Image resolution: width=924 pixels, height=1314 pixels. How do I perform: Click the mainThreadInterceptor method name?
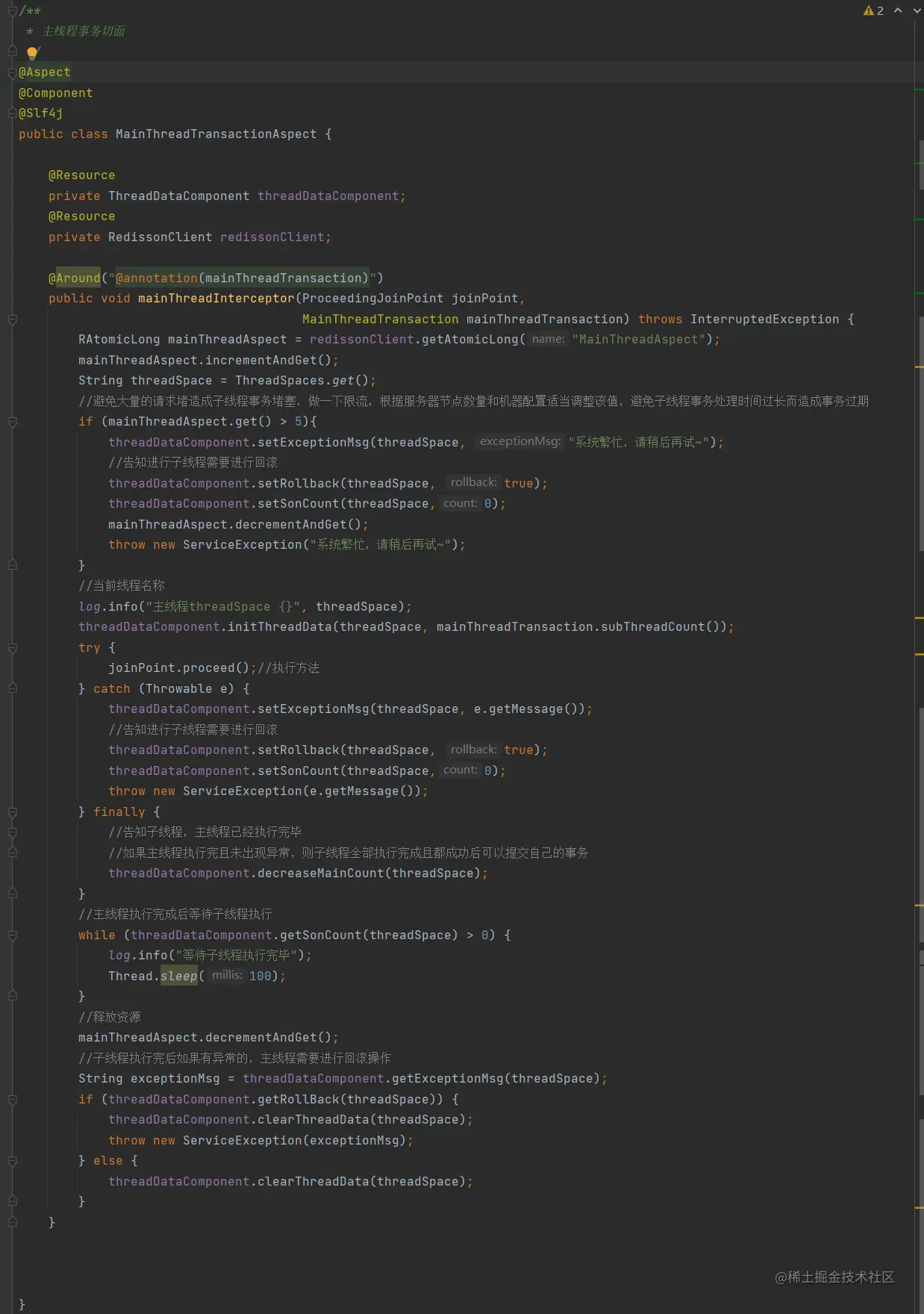[x=216, y=298]
